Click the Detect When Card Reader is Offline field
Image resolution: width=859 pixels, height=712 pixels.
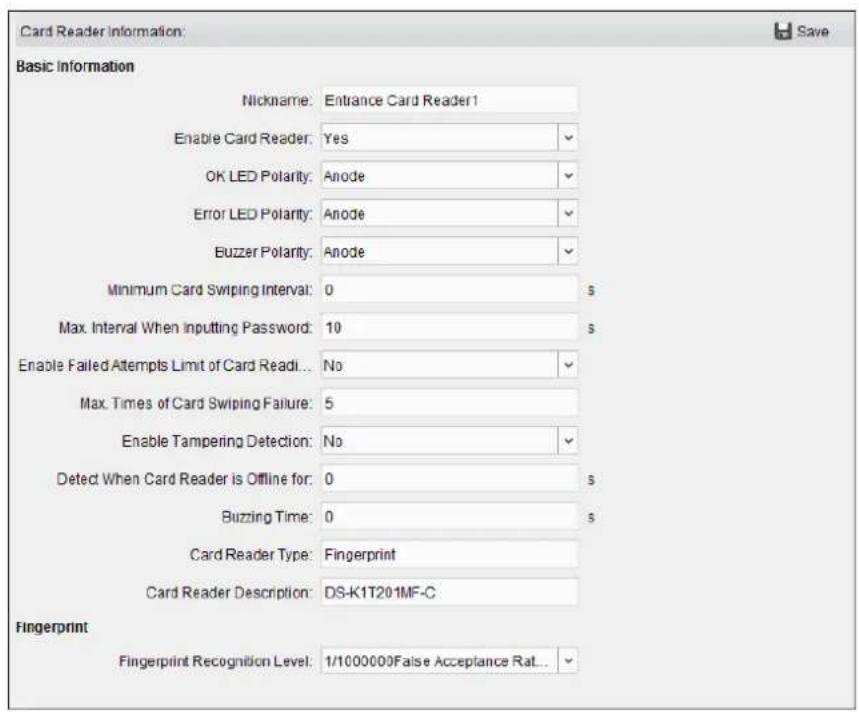click(449, 479)
